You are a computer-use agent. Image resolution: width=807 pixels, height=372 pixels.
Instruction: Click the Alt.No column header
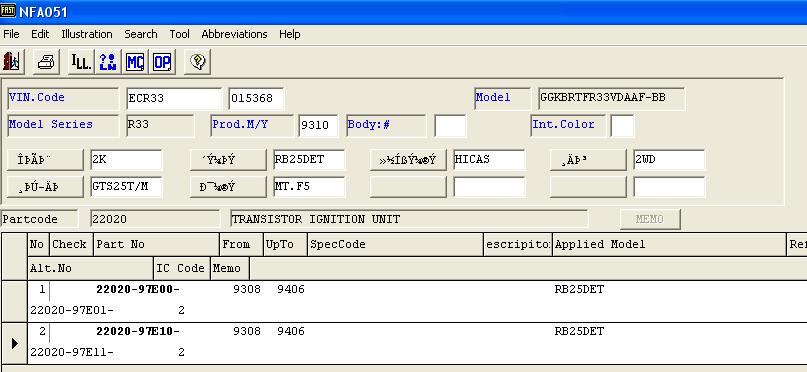(x=91, y=268)
